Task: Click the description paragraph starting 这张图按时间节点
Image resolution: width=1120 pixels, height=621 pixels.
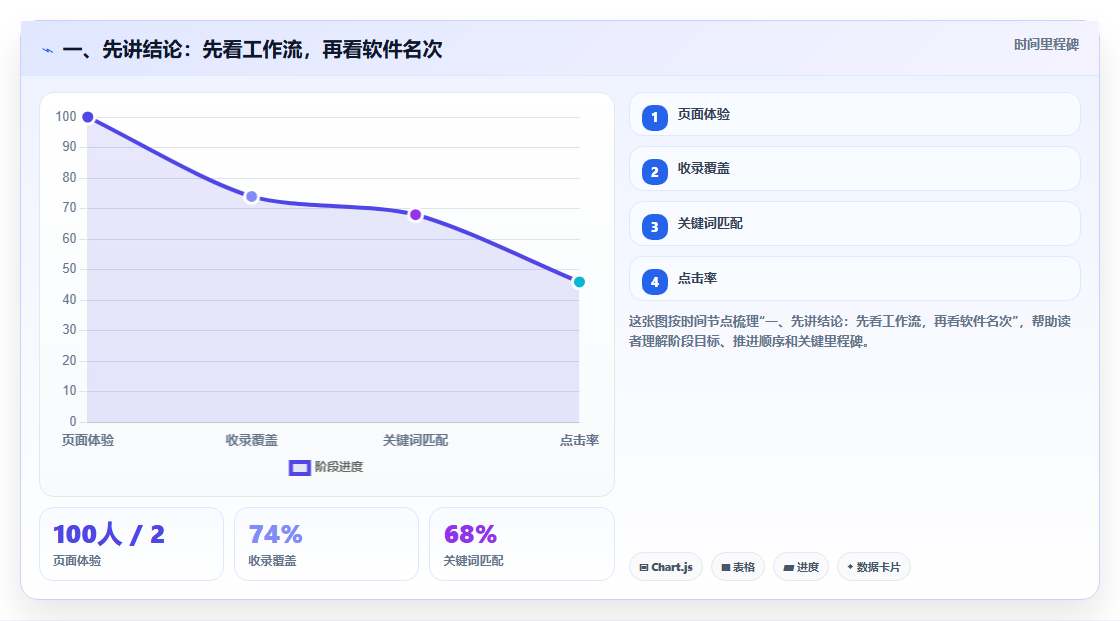Action: (x=850, y=331)
